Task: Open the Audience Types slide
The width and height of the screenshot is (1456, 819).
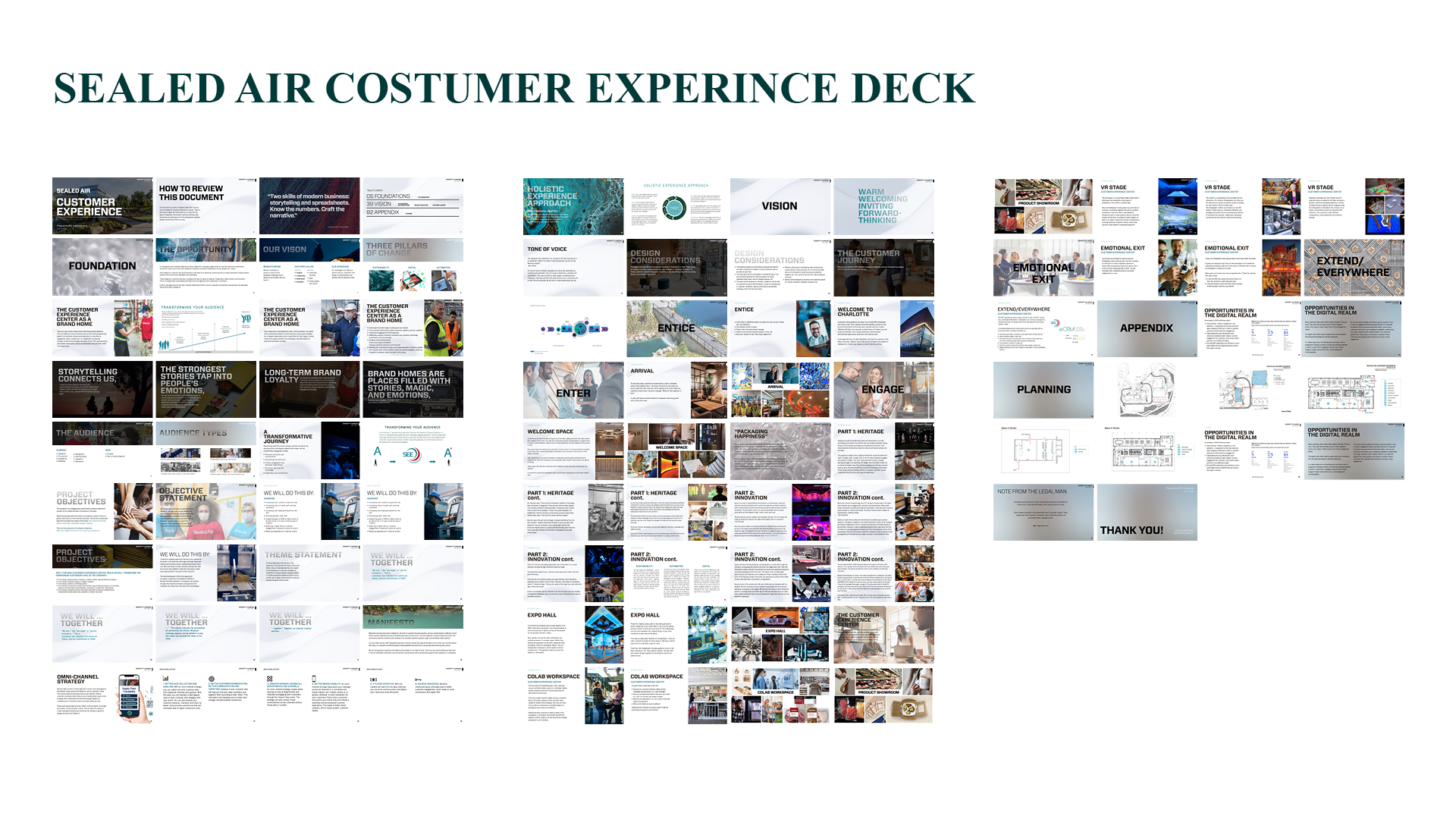Action: [x=206, y=451]
